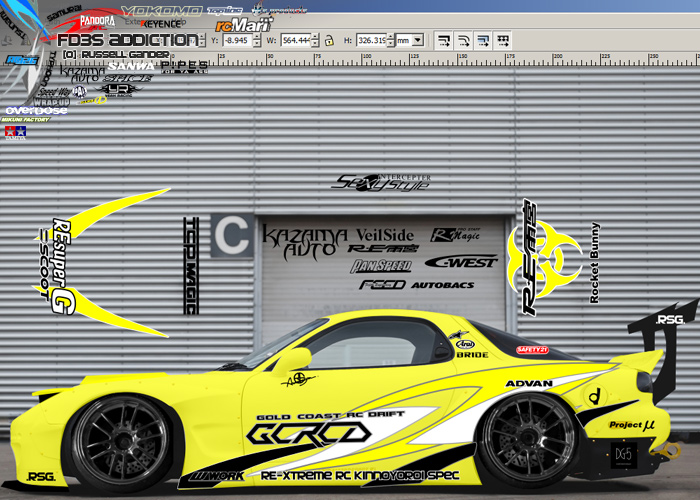Select the signature decal on the side mirror
The height and width of the screenshot is (500, 700).
point(298,380)
